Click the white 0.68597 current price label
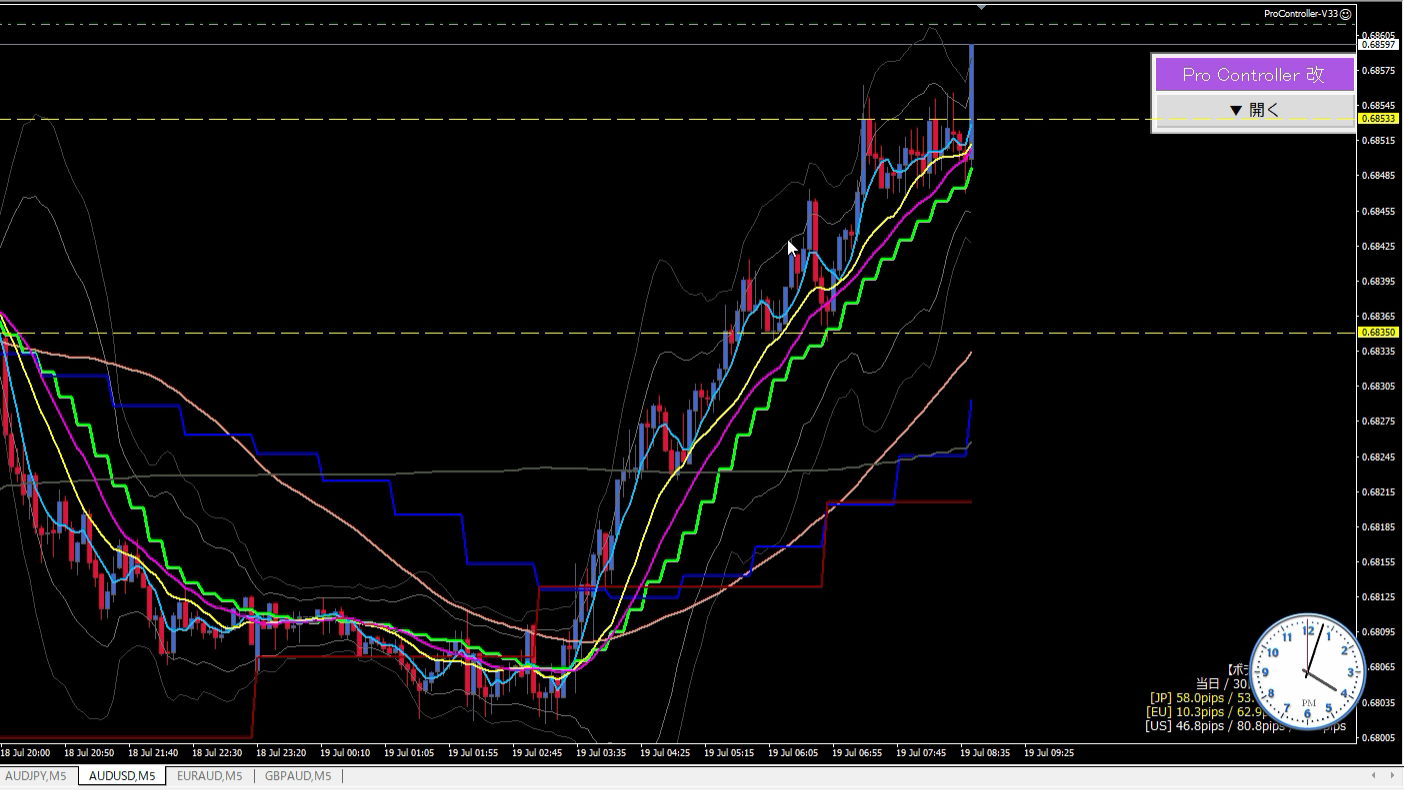This screenshot has height=790, width=1404. [x=1378, y=44]
